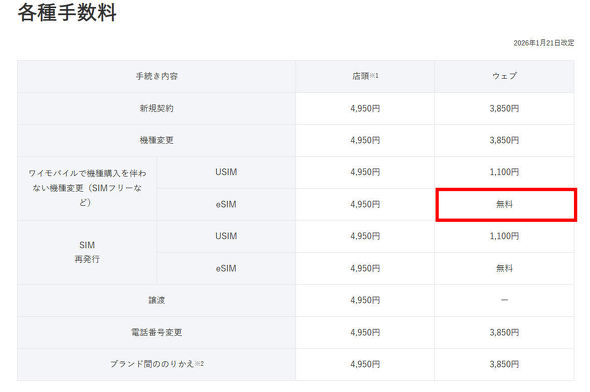Viewport: 590px width, 392px height.
Task: Click the 新規契約 web fee 3,850円
Action: click(x=504, y=108)
